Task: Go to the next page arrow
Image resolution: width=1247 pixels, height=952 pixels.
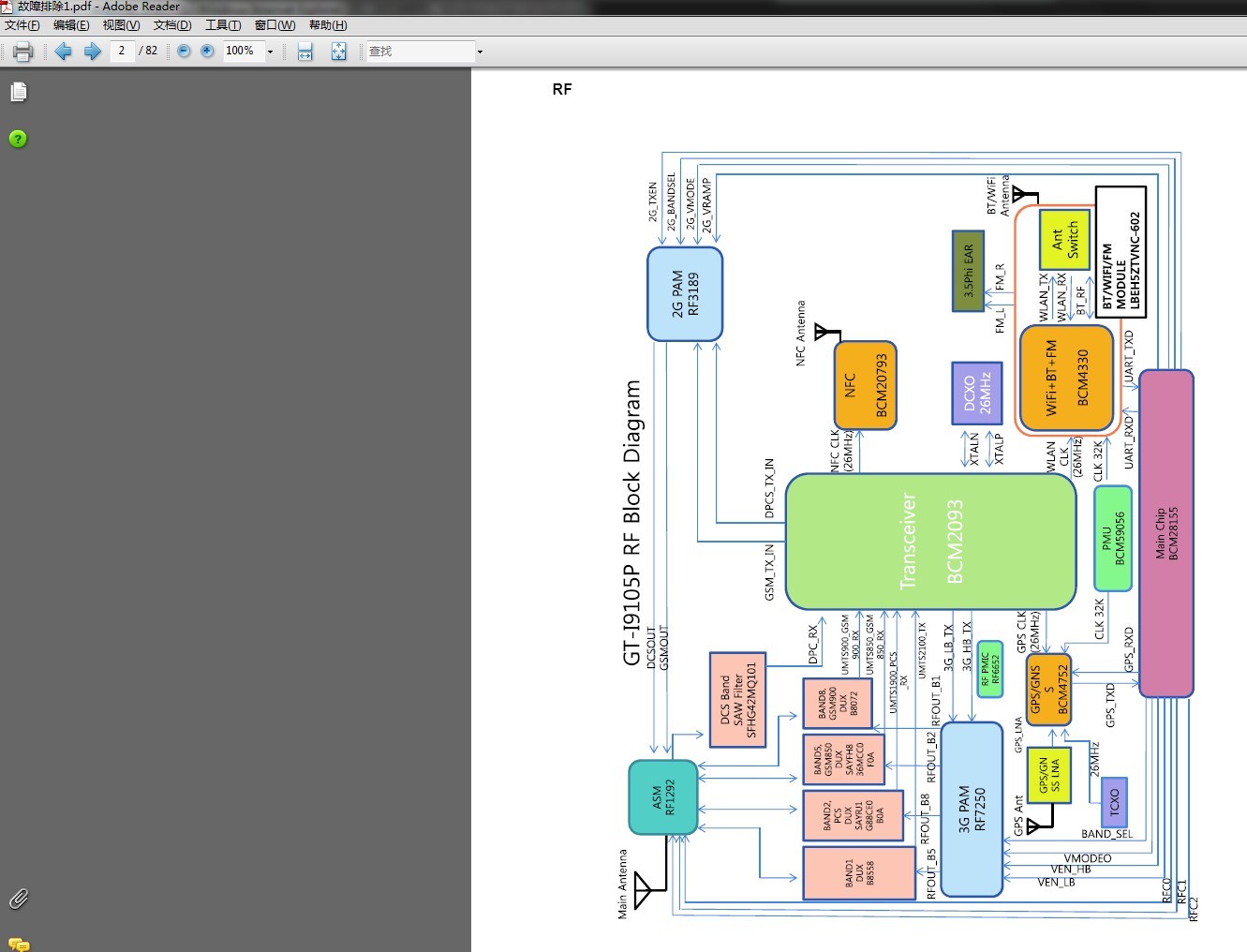Action: 92,52
